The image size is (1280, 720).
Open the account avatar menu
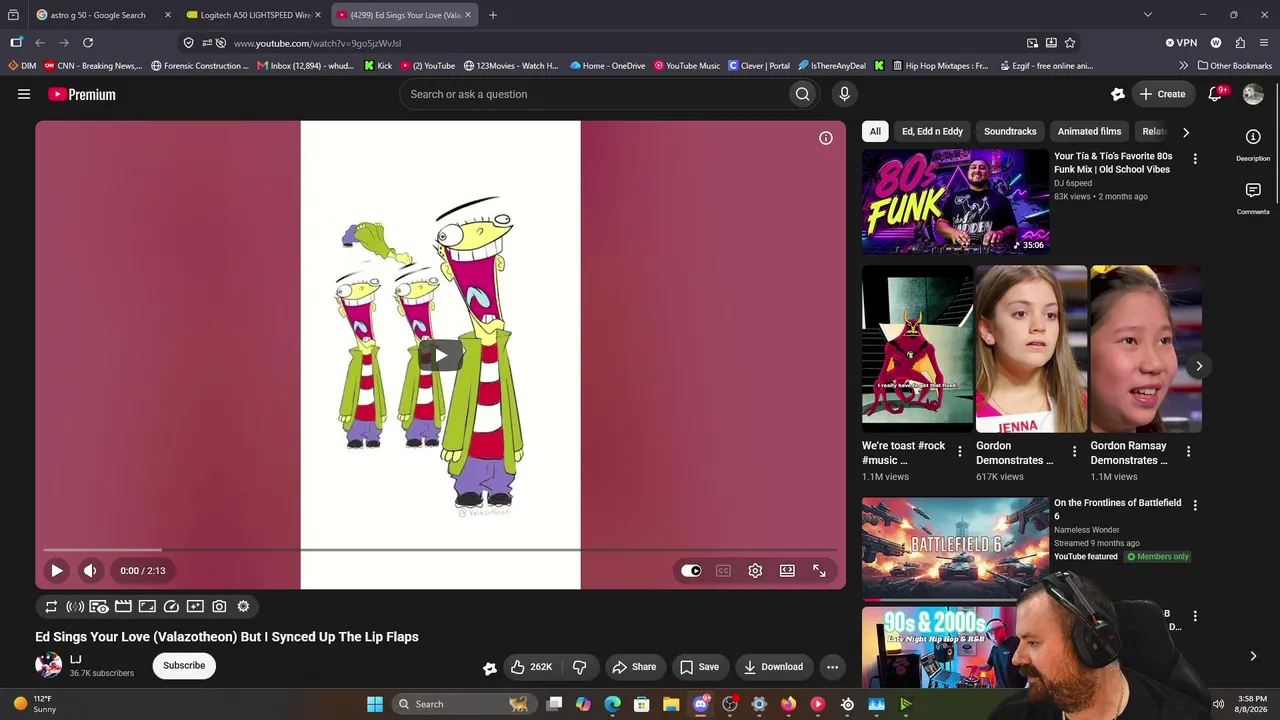[1253, 94]
